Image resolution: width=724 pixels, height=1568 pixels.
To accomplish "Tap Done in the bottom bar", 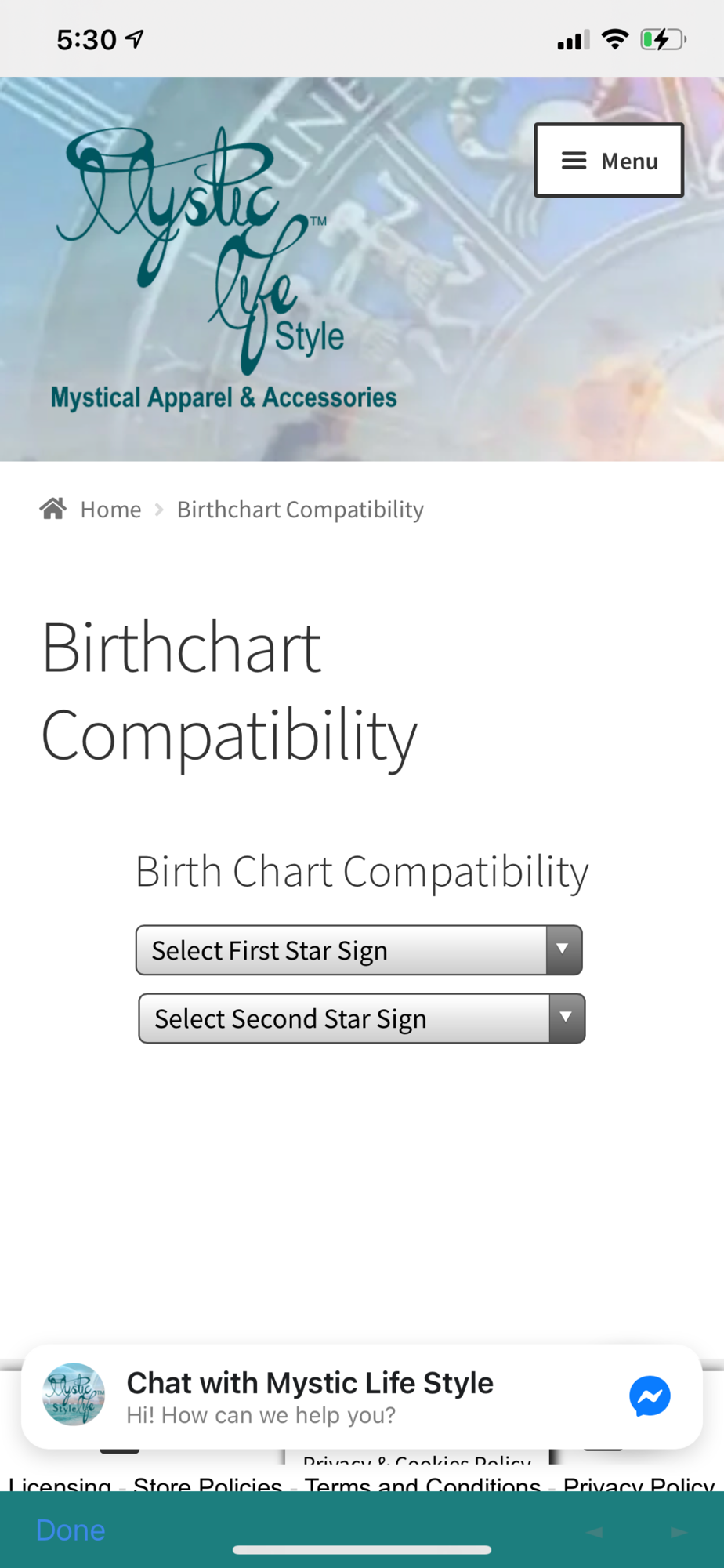I will 71,1530.
